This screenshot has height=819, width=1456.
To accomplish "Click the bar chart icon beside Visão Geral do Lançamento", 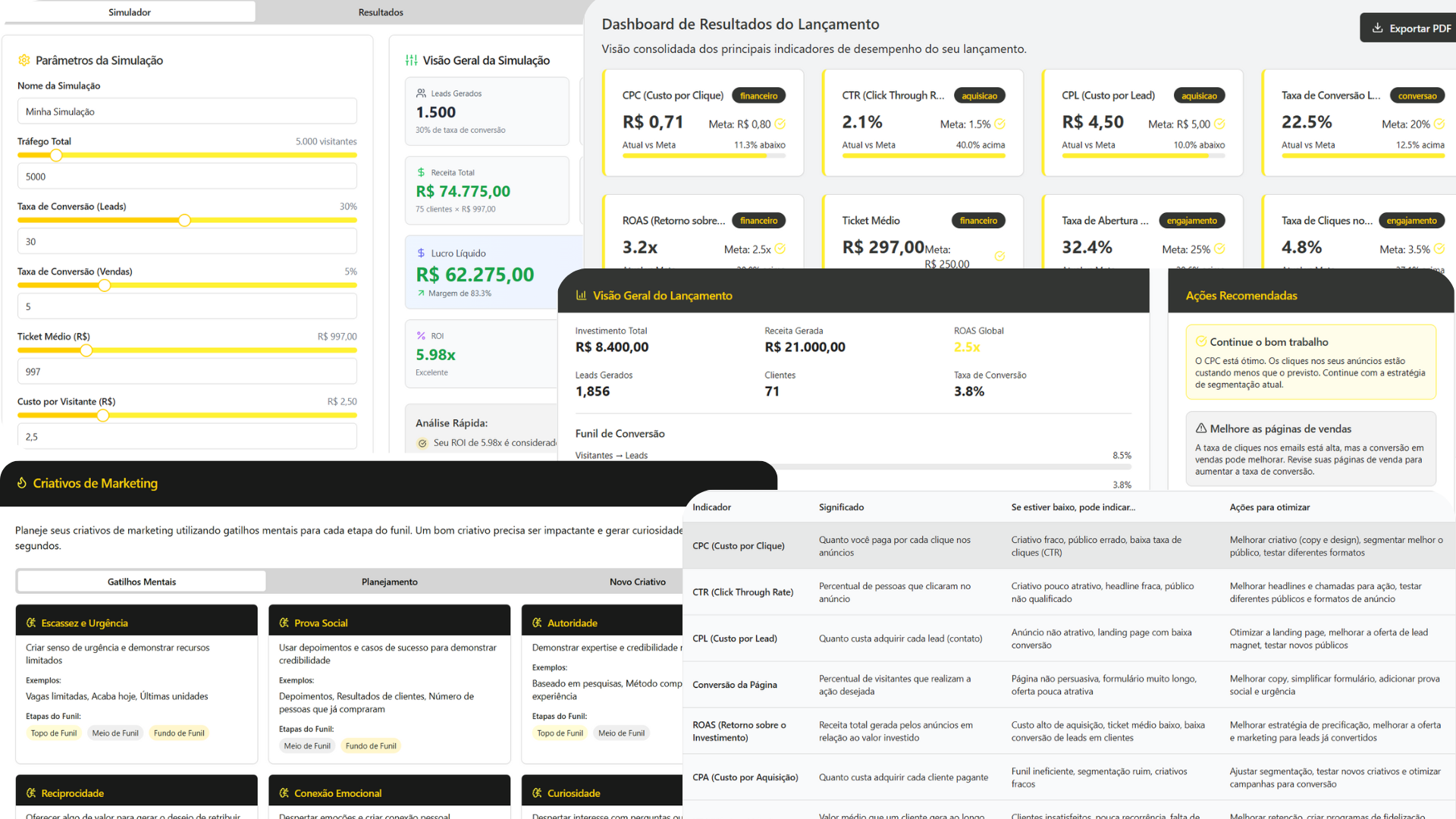I will point(582,296).
